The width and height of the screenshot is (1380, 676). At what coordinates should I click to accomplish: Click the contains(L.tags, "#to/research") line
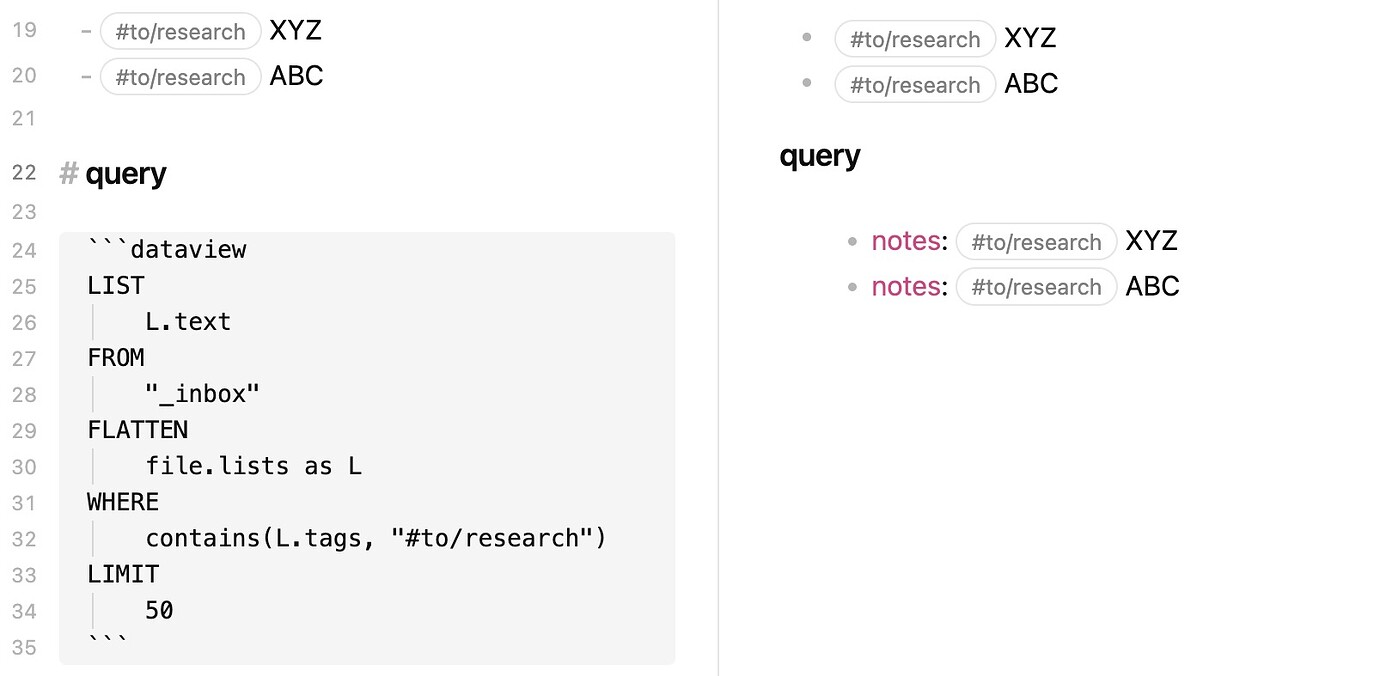tap(376, 538)
